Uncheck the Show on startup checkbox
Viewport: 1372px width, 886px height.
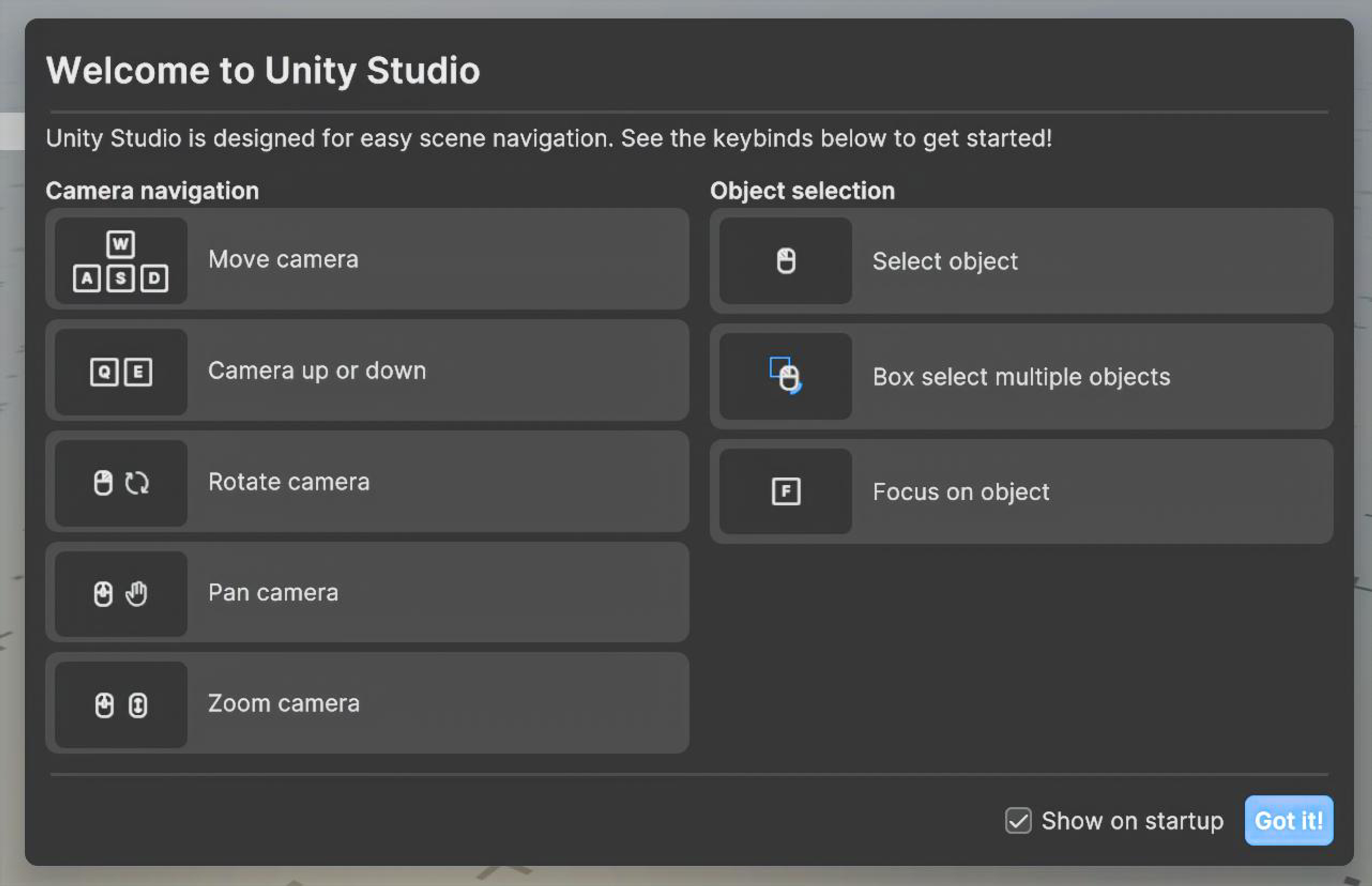[x=1018, y=820]
